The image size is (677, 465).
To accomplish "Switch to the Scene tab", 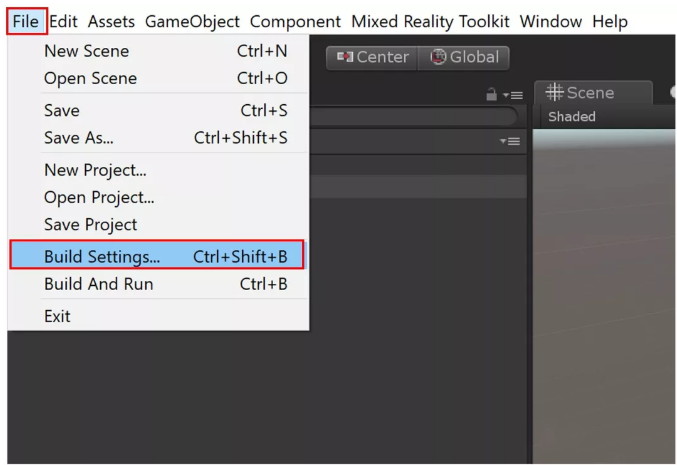I will tap(581, 93).
